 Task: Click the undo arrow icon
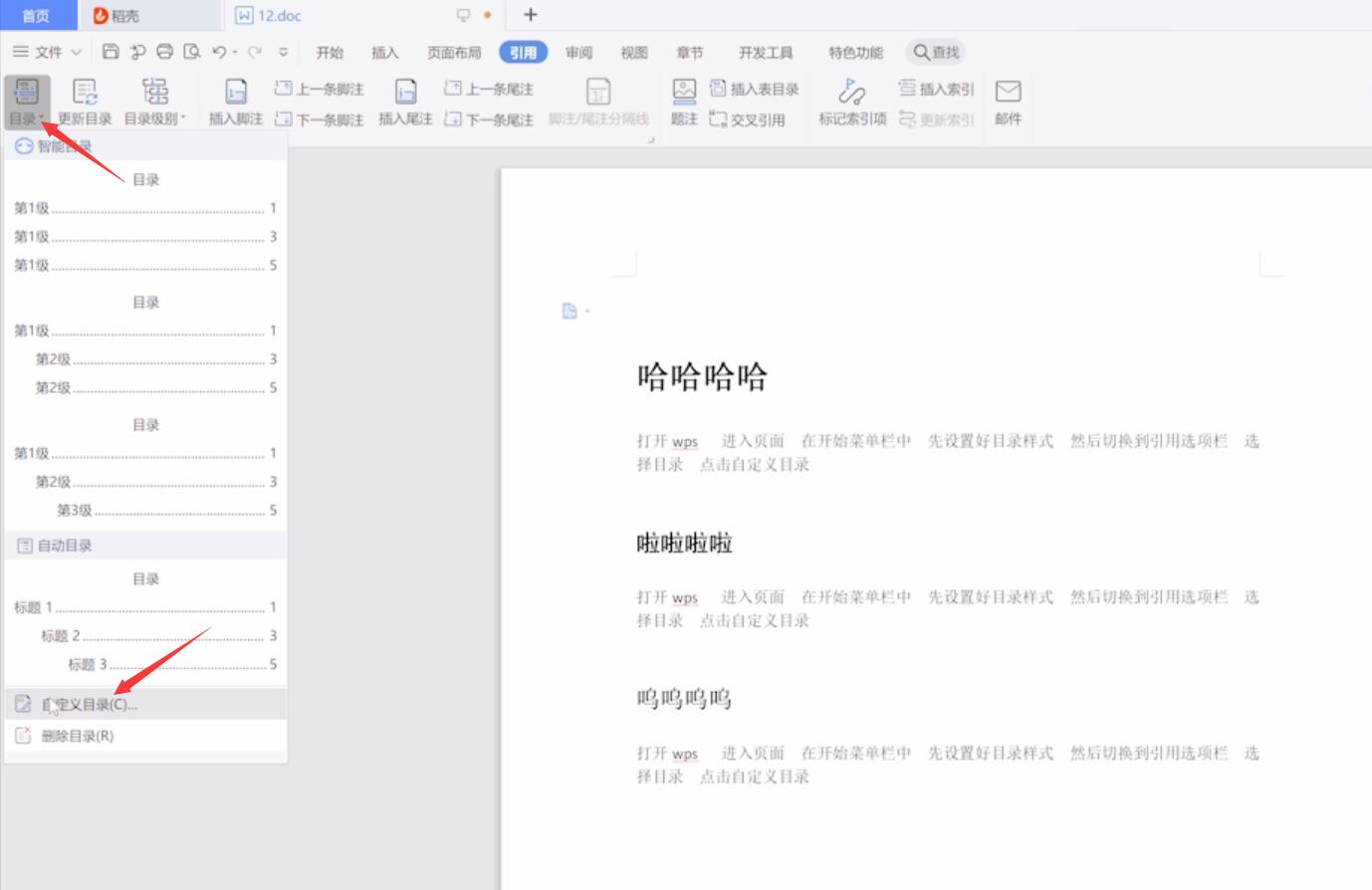[x=220, y=52]
